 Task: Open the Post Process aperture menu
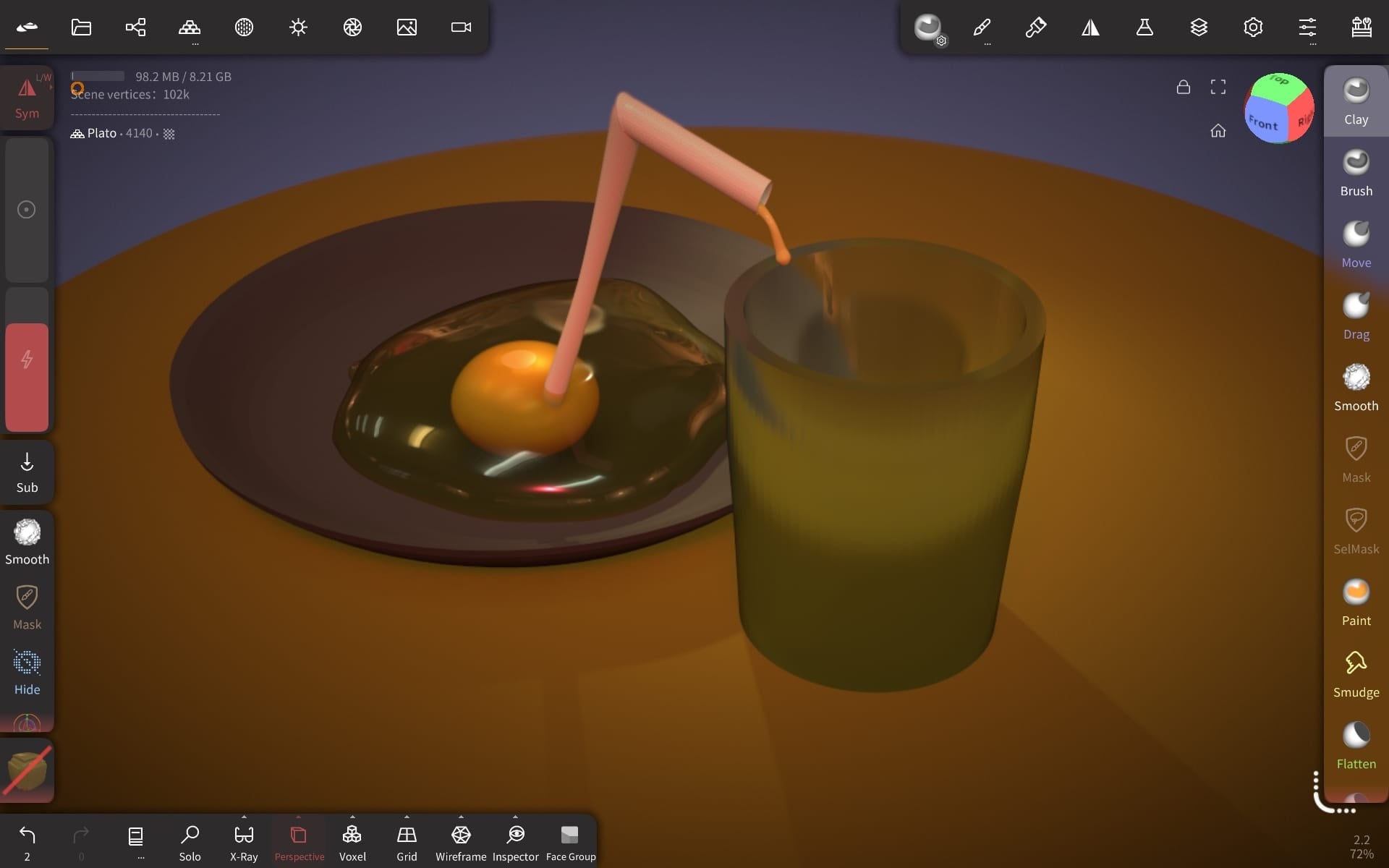352,27
